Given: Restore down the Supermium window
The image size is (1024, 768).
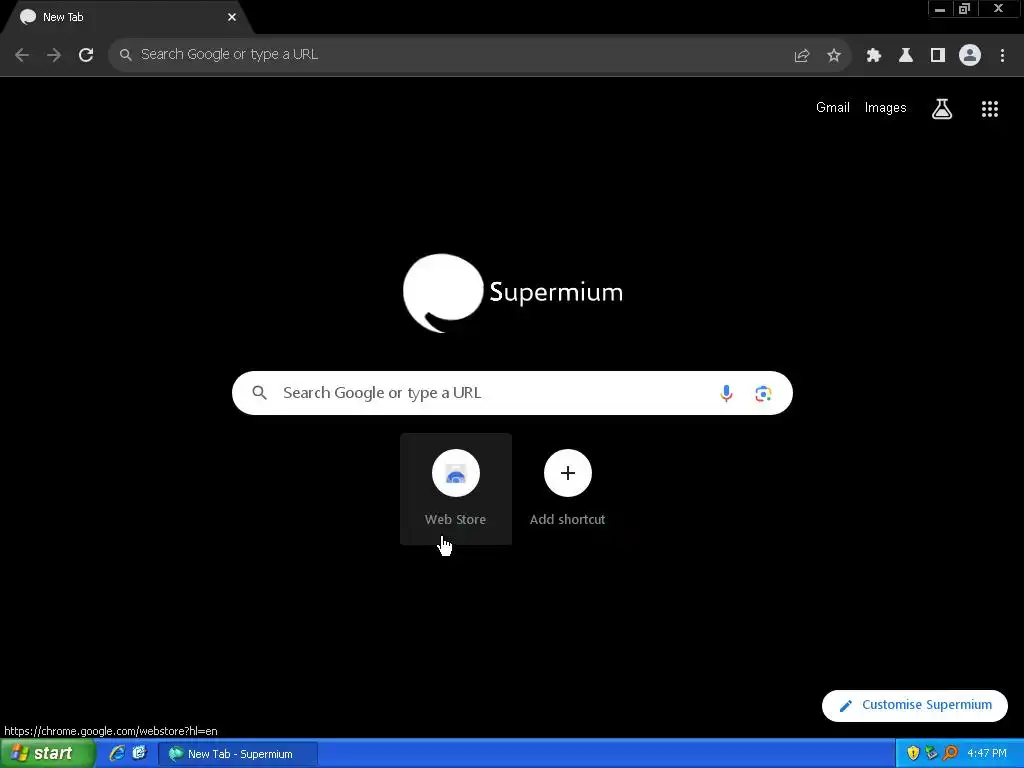Looking at the screenshot, I should [965, 9].
